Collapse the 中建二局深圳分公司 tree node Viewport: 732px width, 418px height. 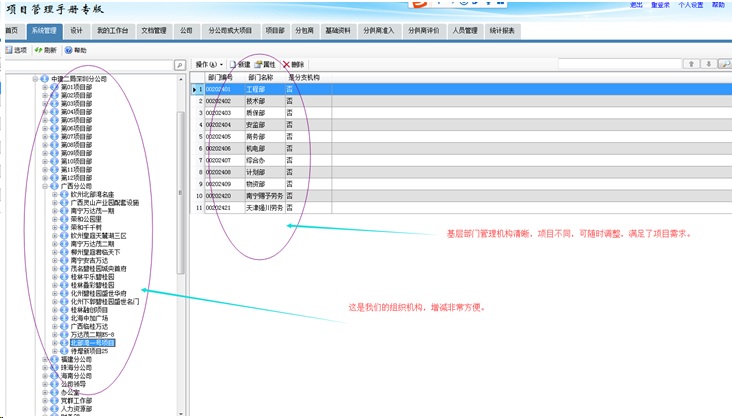point(34,78)
